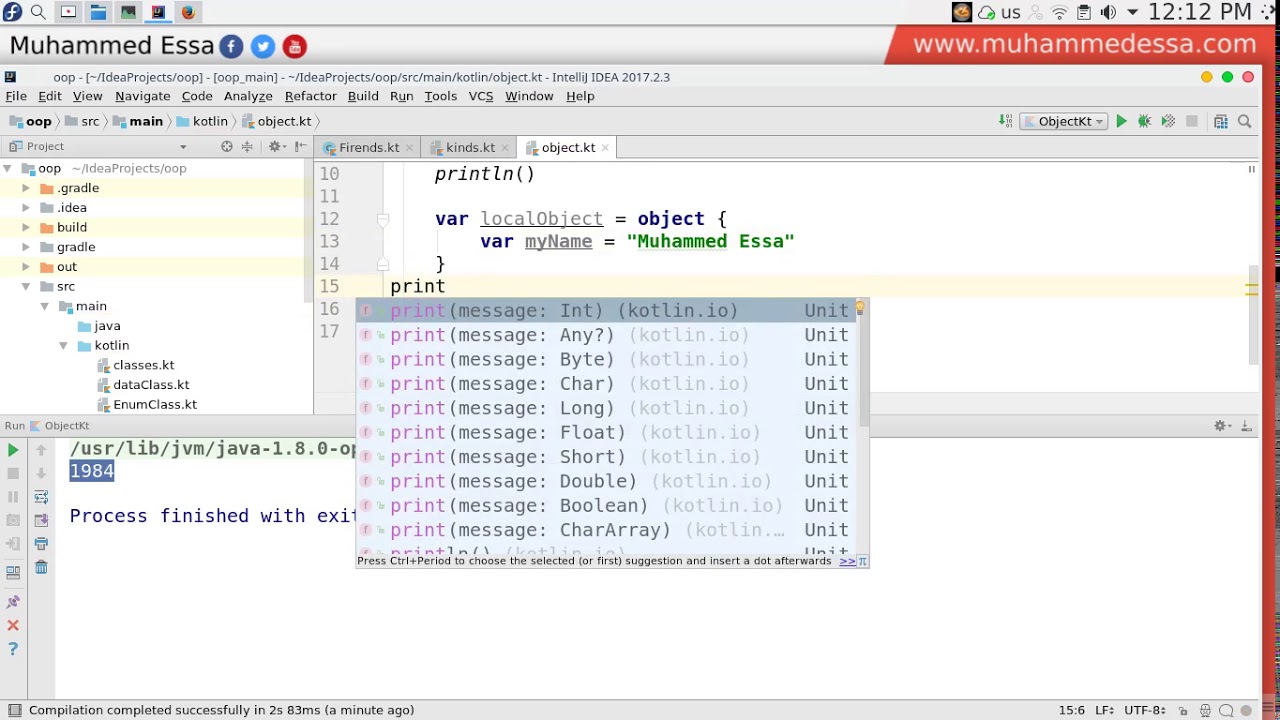Open the File menu
The width and height of the screenshot is (1280, 720).
tap(16, 96)
